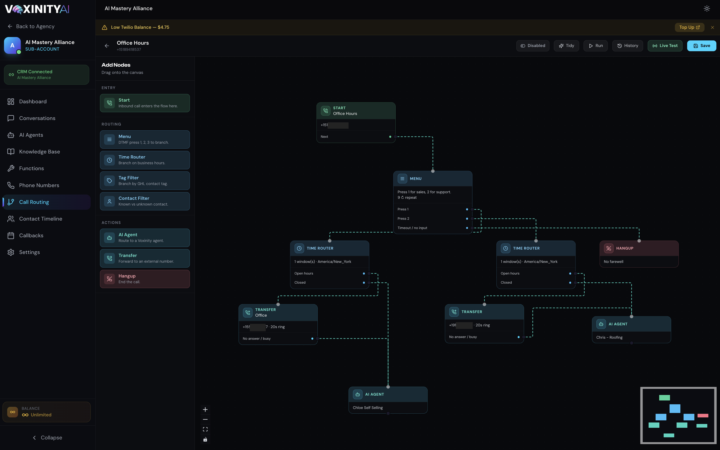Screen dimensions: 720x450
Task: Save the call flow
Action: click(701, 46)
